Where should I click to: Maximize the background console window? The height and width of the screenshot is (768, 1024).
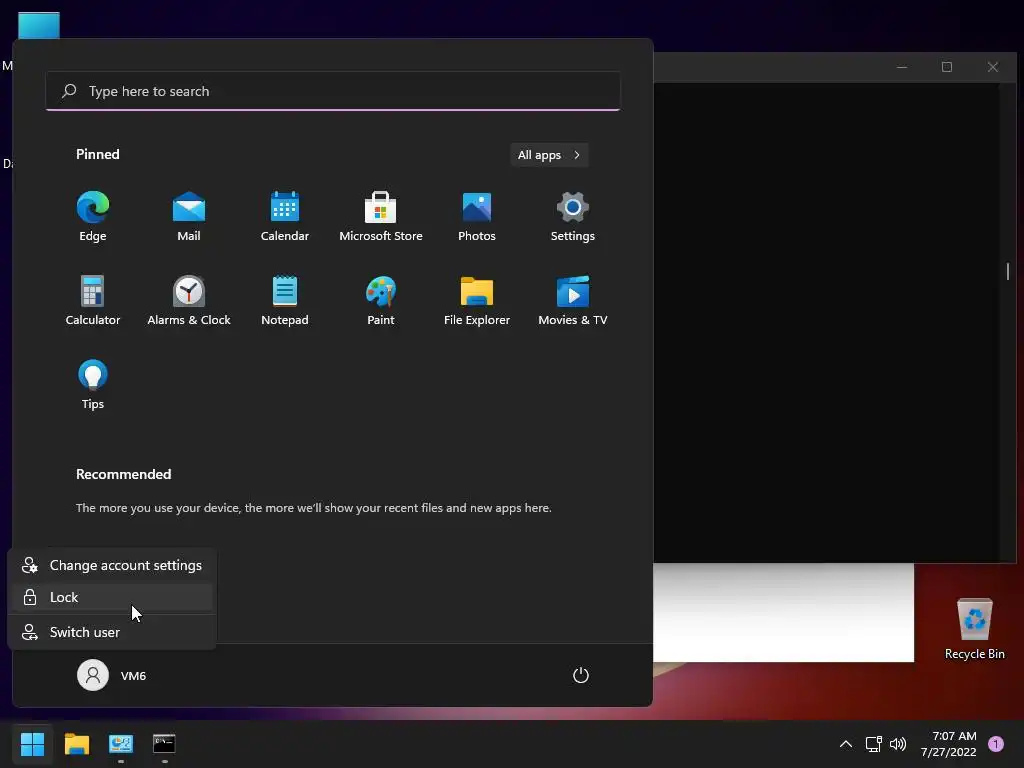tap(947, 67)
